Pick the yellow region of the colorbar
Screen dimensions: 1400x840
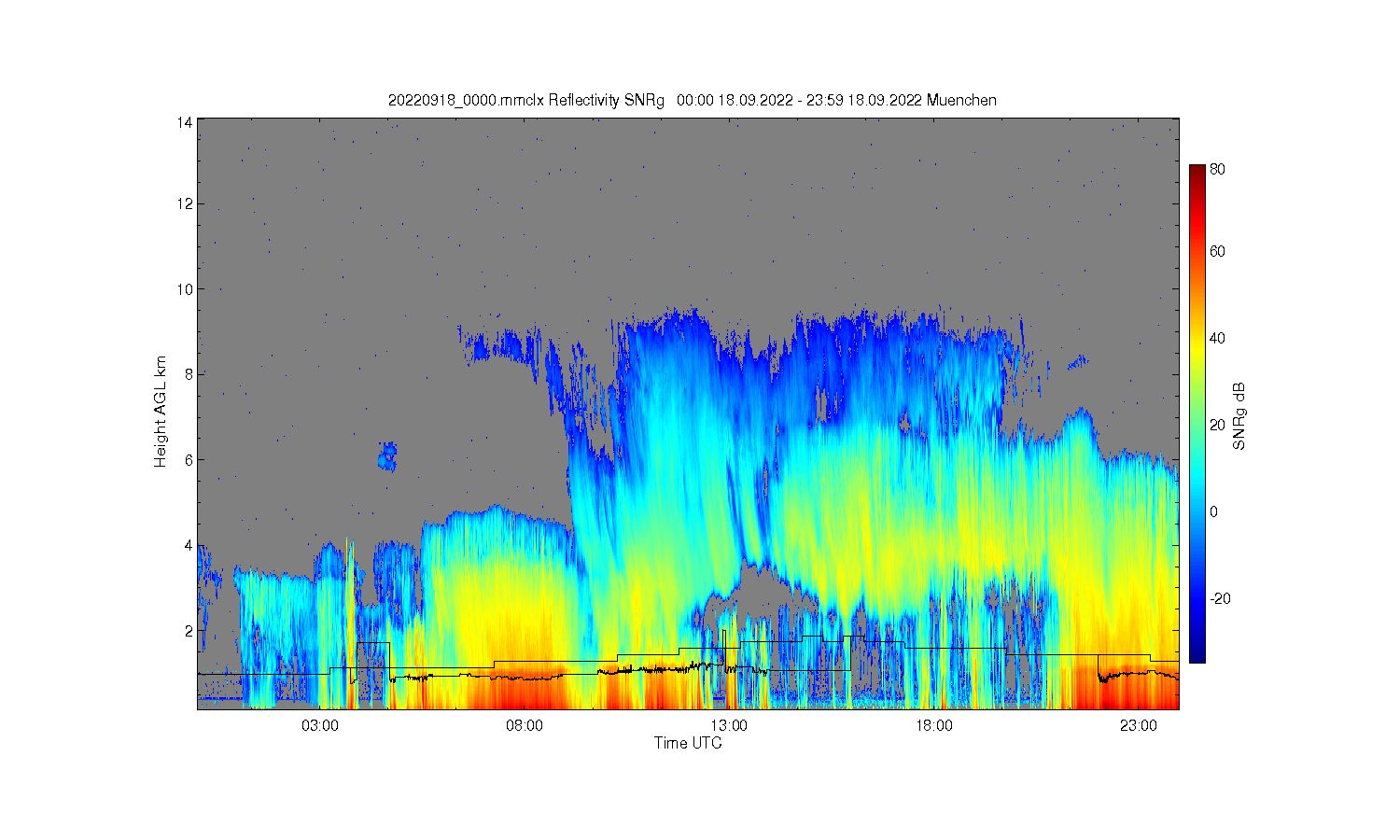pyautogui.click(x=1197, y=350)
